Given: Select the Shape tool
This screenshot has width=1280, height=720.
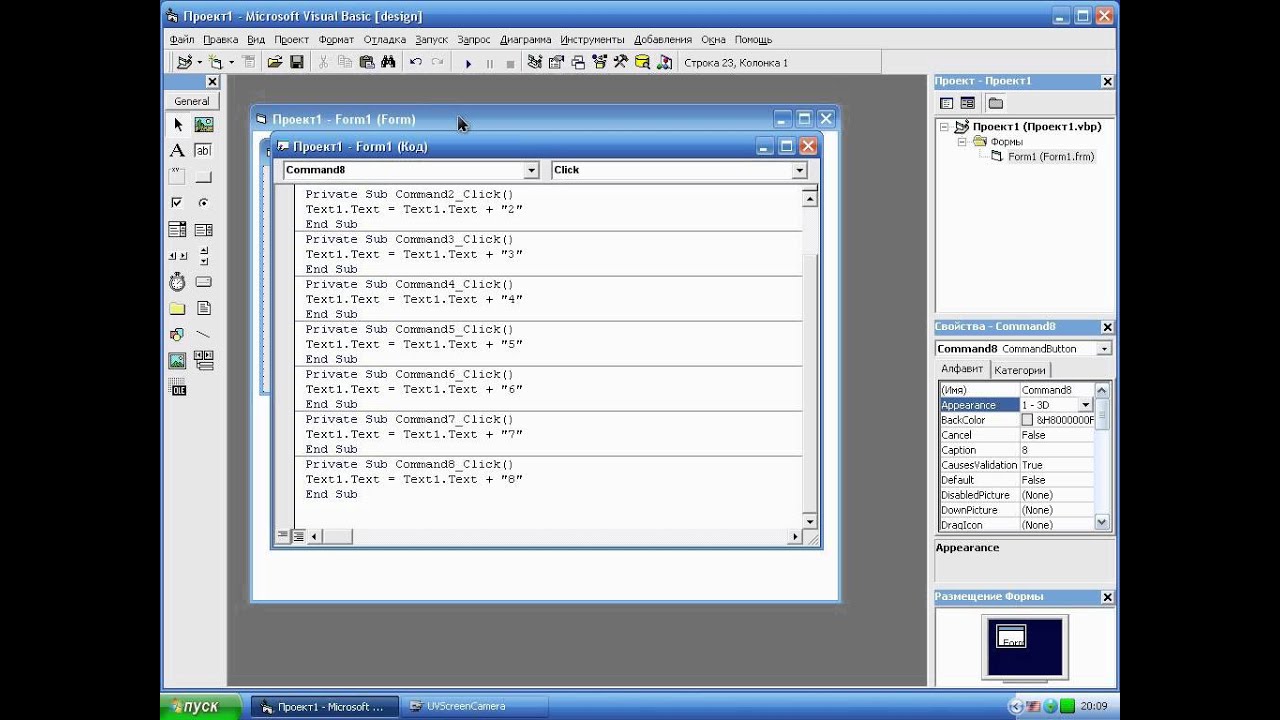Looking at the screenshot, I should [177, 335].
